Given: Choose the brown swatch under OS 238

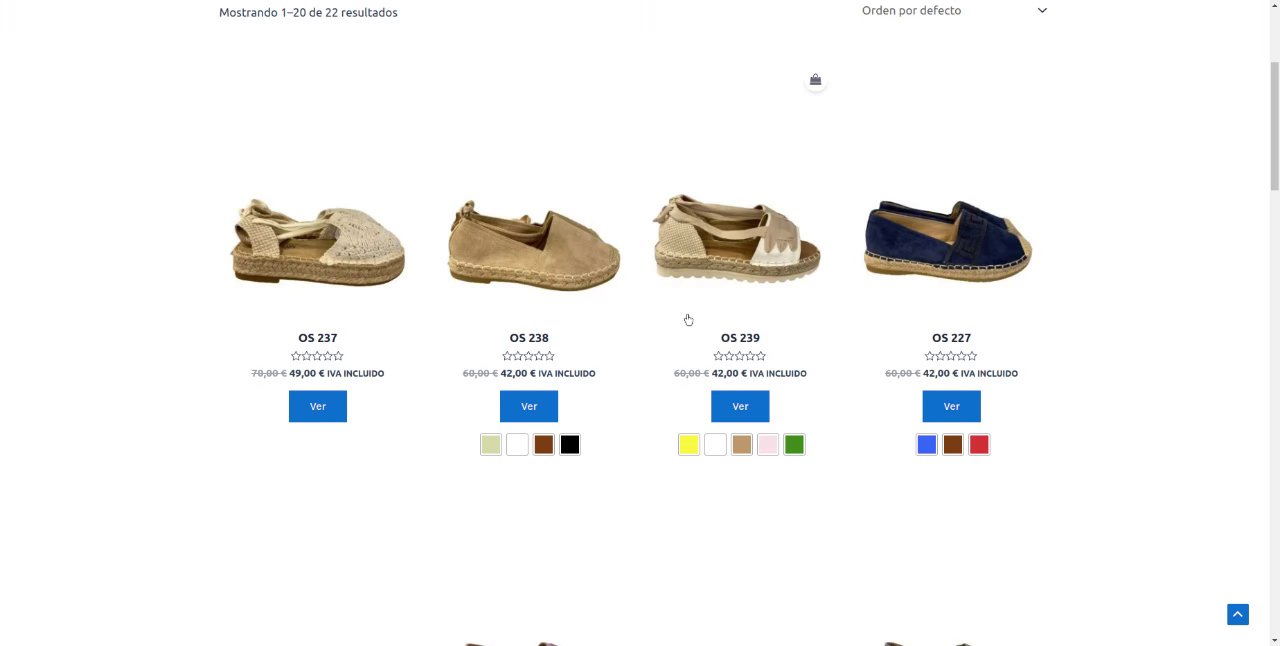Looking at the screenshot, I should pyautogui.click(x=543, y=445).
